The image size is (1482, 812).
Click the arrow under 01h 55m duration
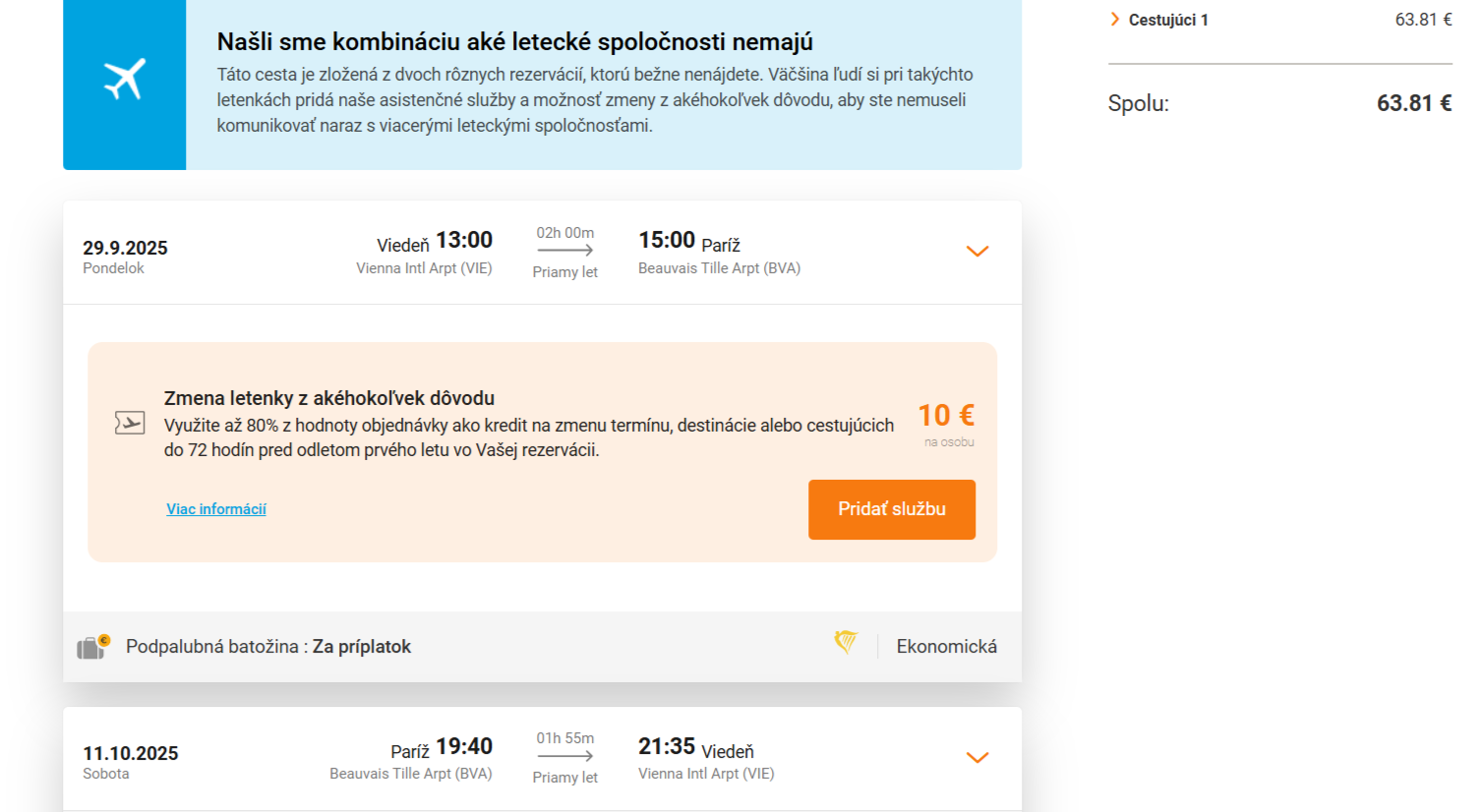(565, 756)
